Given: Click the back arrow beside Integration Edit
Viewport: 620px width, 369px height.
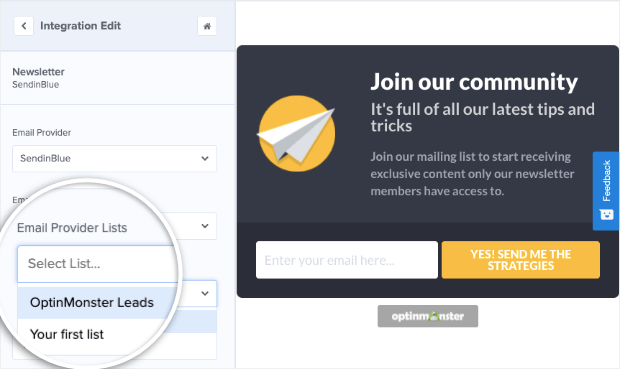Looking at the screenshot, I should pyautogui.click(x=24, y=26).
